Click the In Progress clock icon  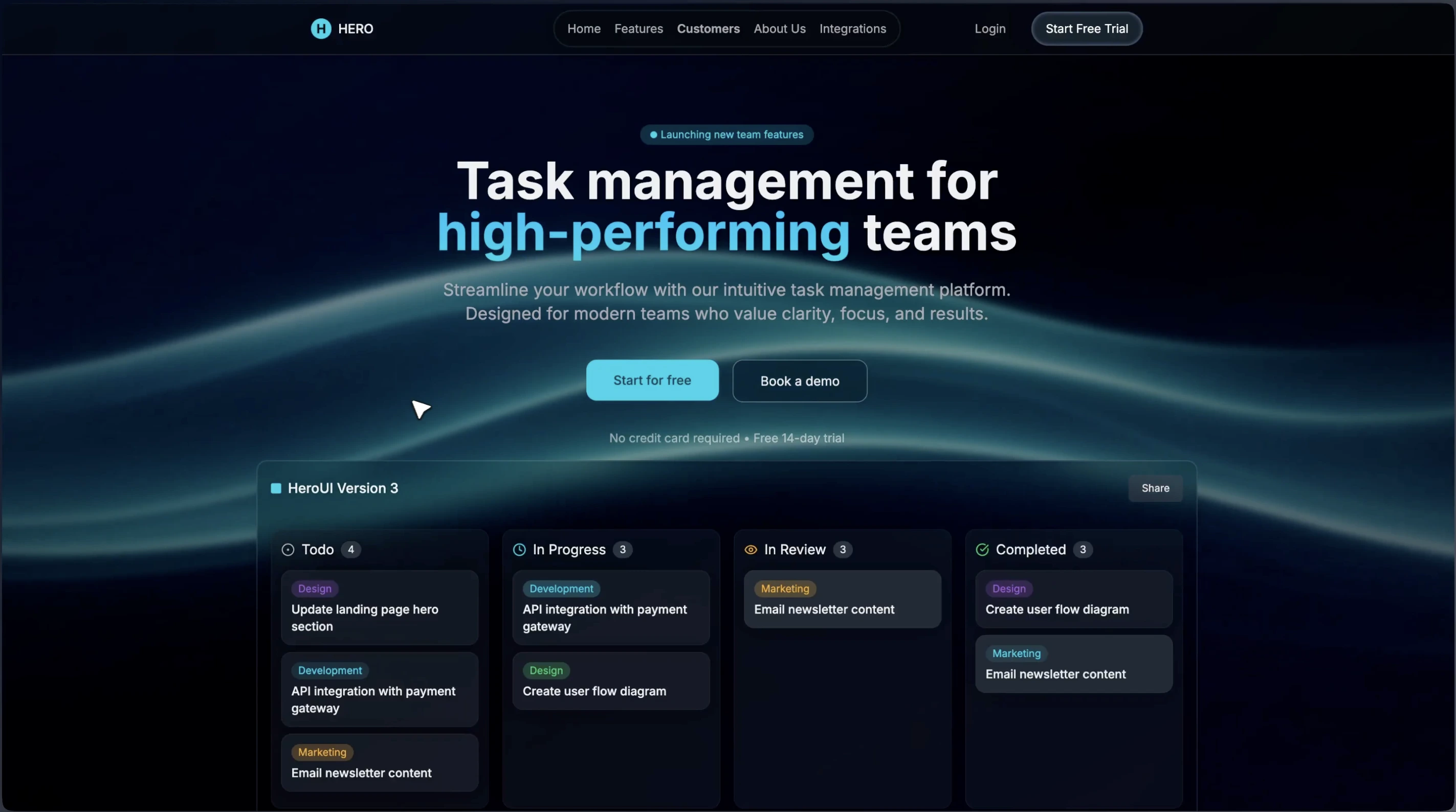point(519,550)
